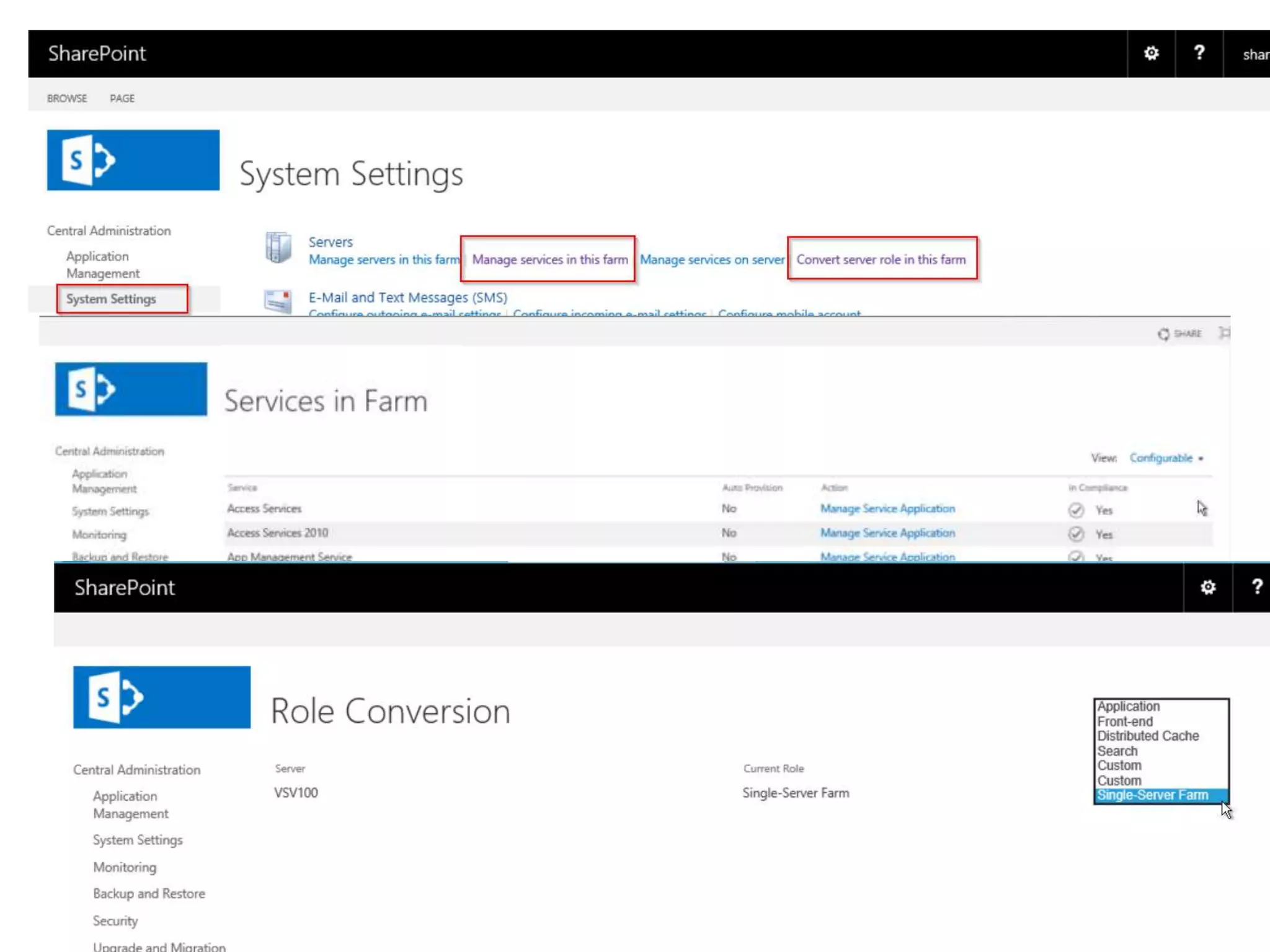Click the top settings gear icon
1270x952 pixels.
coord(1151,53)
